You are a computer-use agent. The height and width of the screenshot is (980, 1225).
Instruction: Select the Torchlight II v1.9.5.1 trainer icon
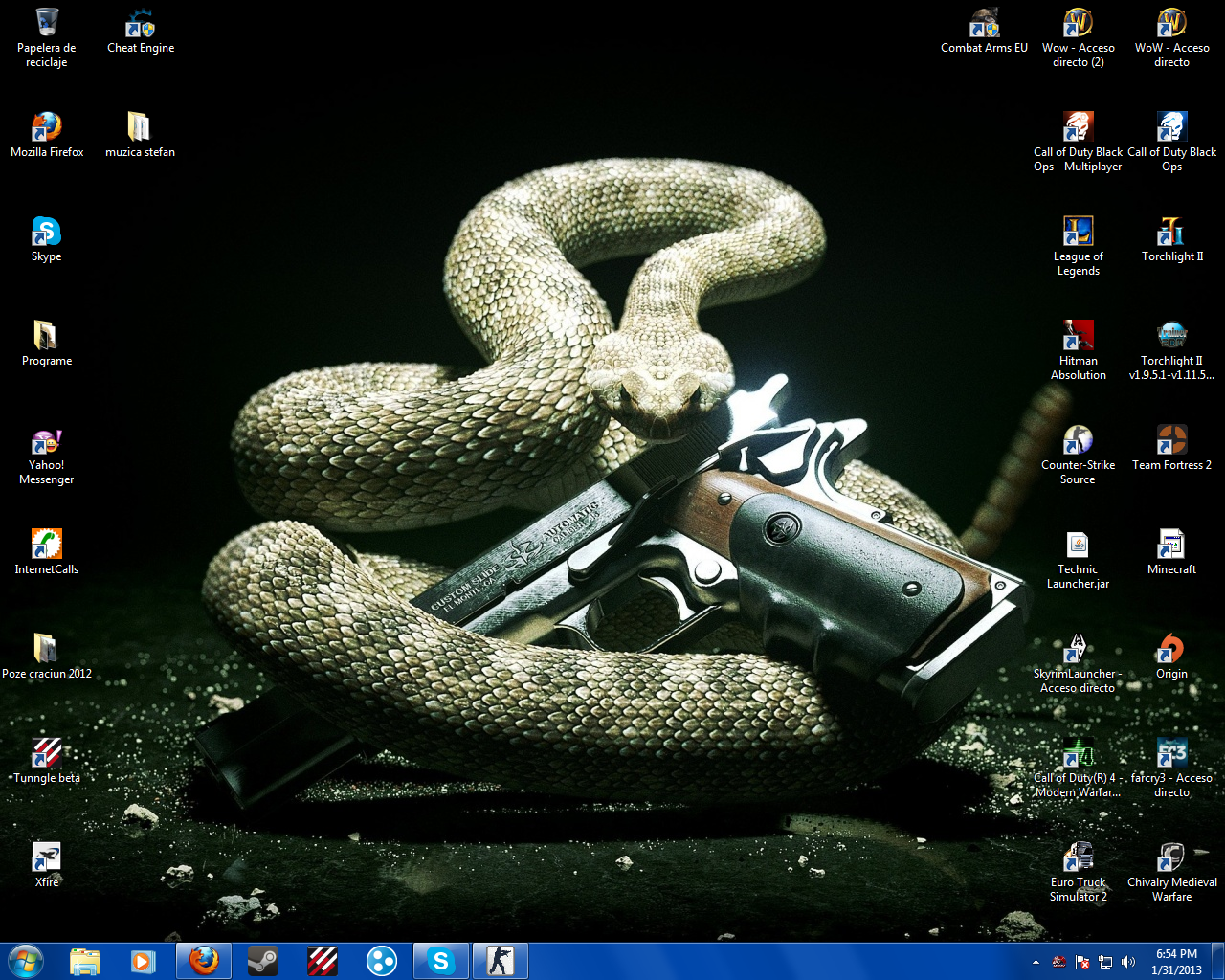[x=1171, y=351]
